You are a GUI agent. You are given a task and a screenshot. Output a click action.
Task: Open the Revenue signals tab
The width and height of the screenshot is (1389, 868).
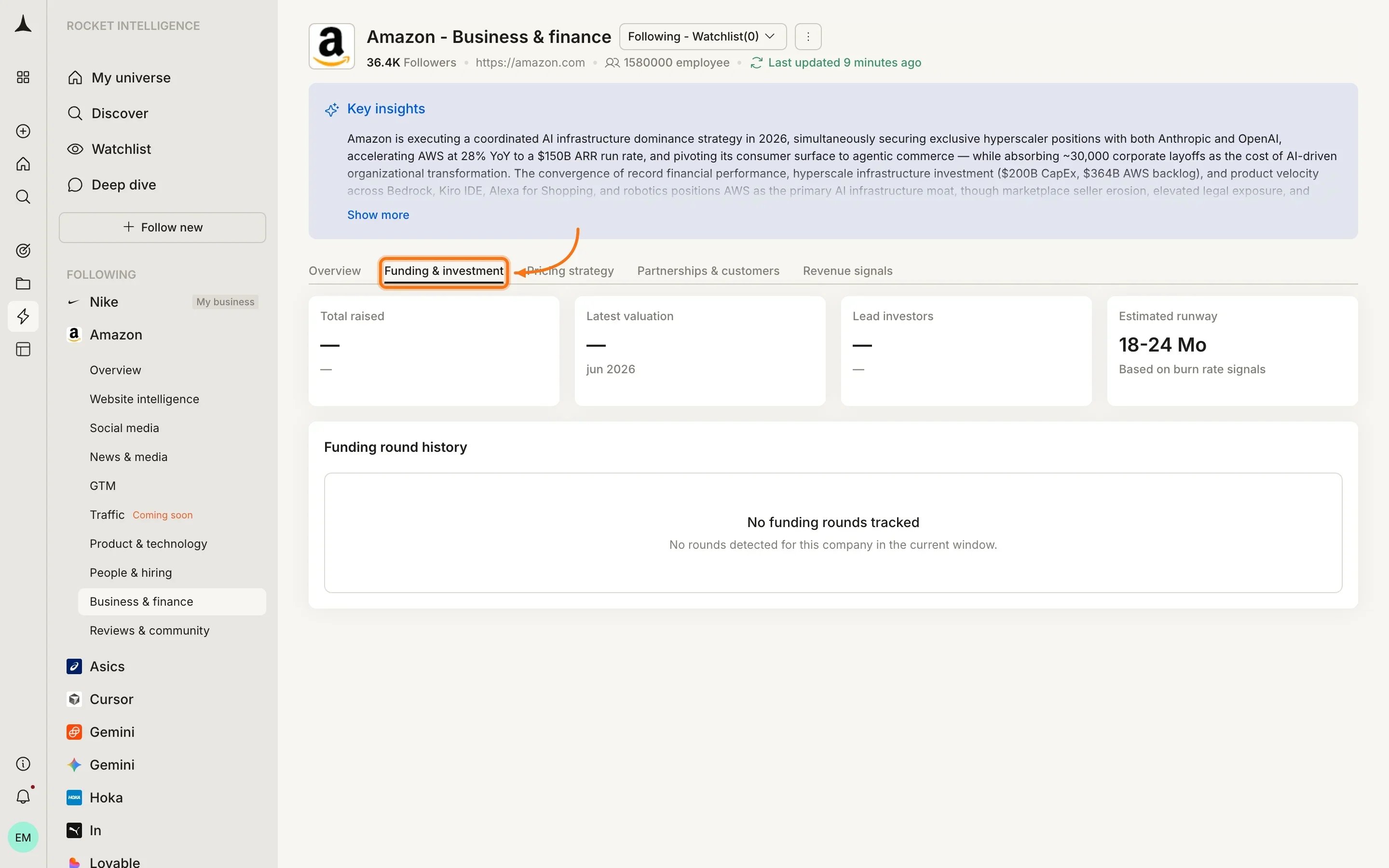[x=847, y=271]
